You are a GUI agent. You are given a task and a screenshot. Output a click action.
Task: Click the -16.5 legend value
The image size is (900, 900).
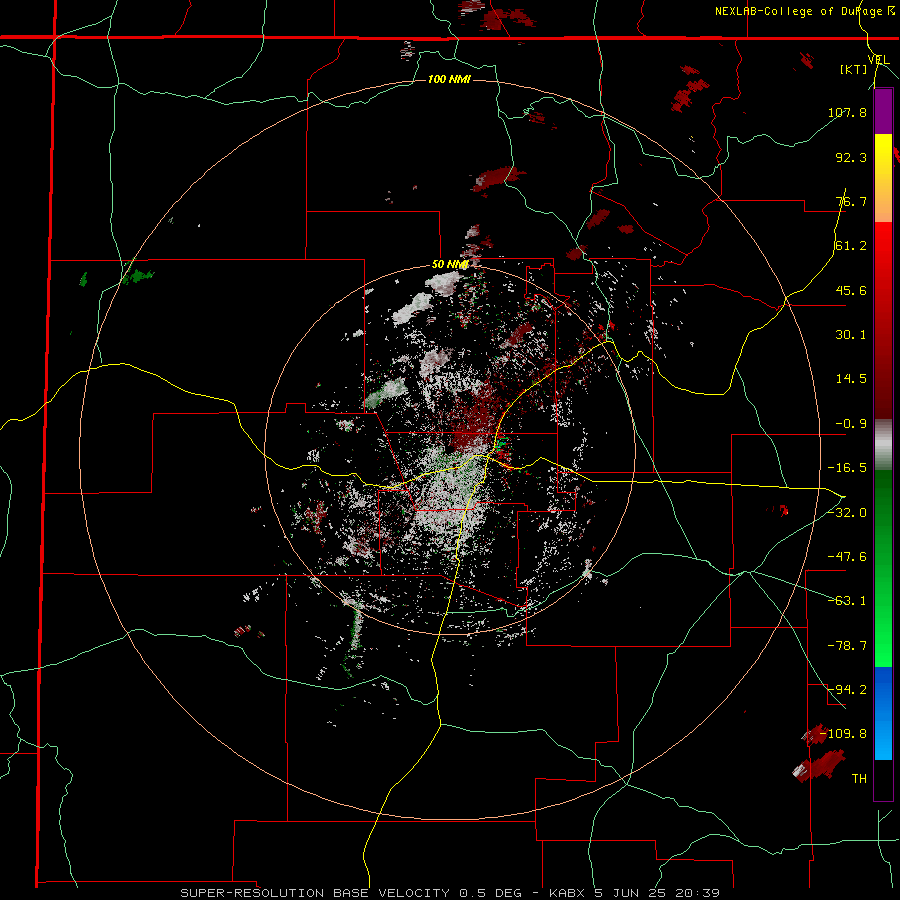coord(847,468)
